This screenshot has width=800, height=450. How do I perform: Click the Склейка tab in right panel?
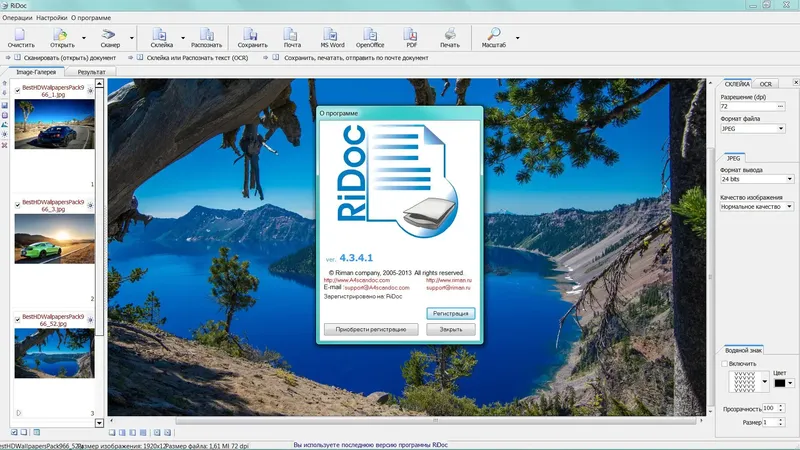737,84
